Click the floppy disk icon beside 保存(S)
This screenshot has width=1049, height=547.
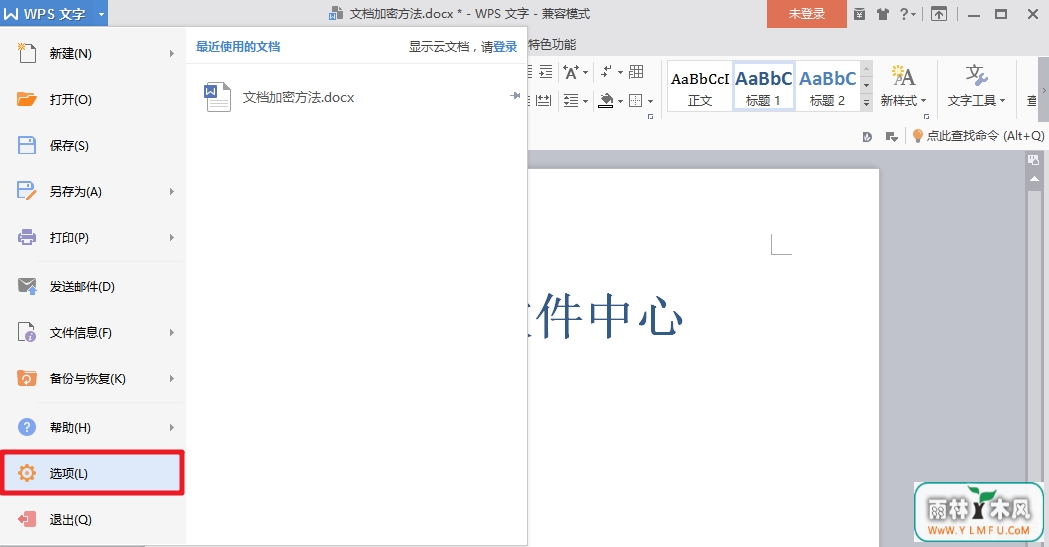27,145
